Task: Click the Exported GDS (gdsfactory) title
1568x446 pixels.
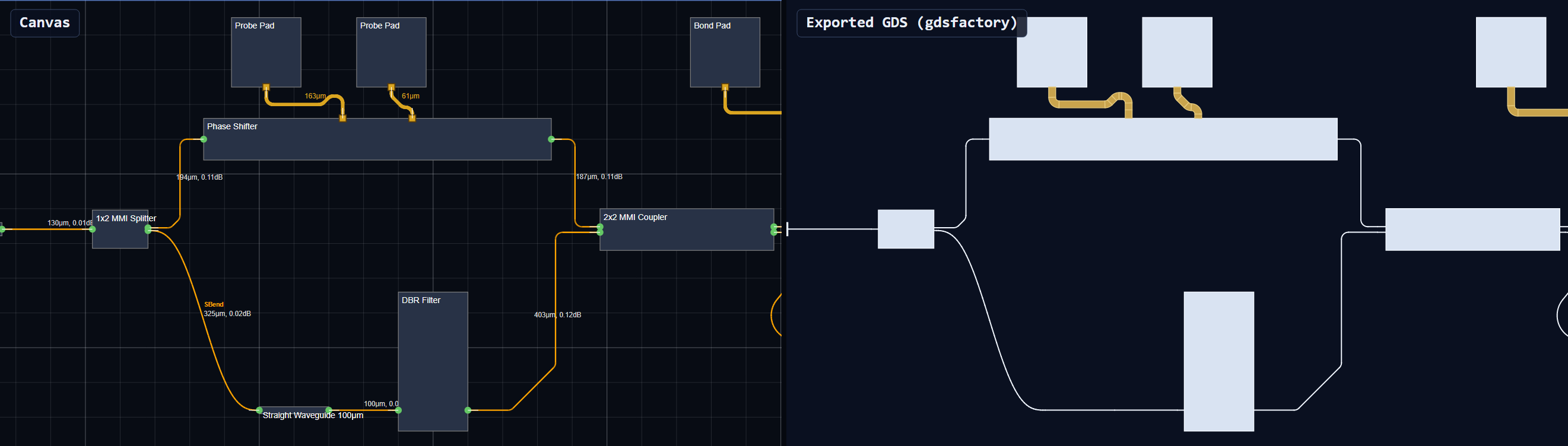Action: click(x=911, y=23)
